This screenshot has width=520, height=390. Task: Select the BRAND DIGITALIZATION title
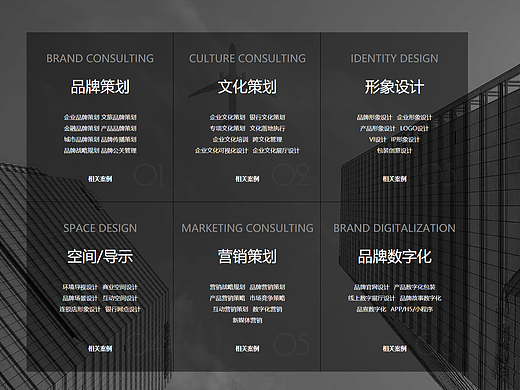[x=394, y=228]
